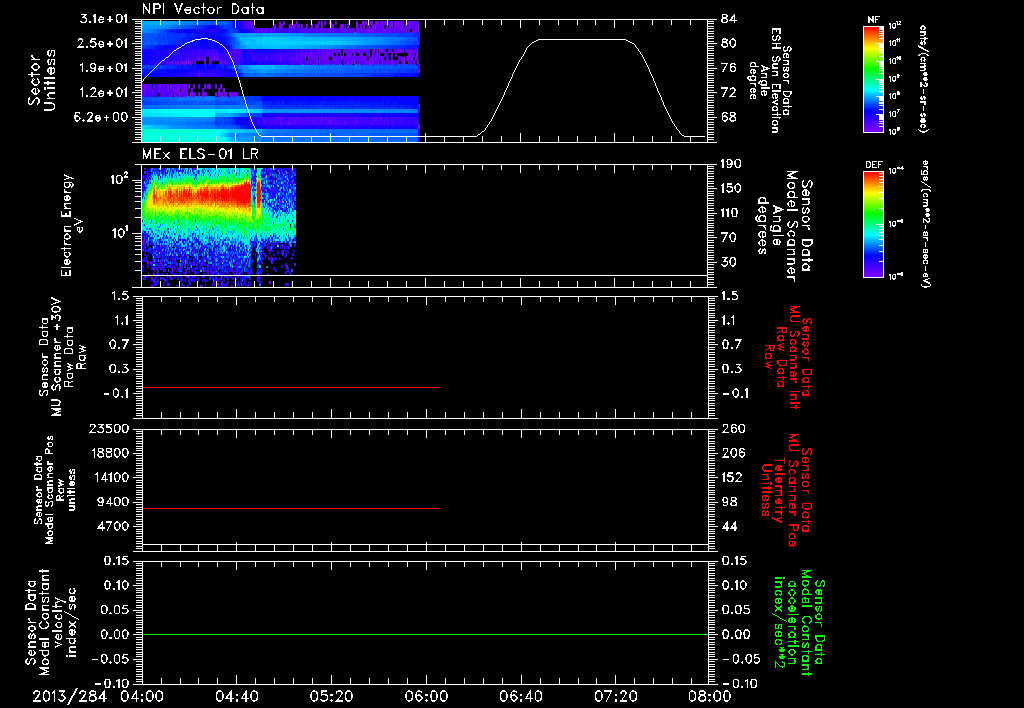This screenshot has height=708, width=1024.
Task: Click the "cnts/(cm**2-sr-sec)" units label
Action: (923, 79)
